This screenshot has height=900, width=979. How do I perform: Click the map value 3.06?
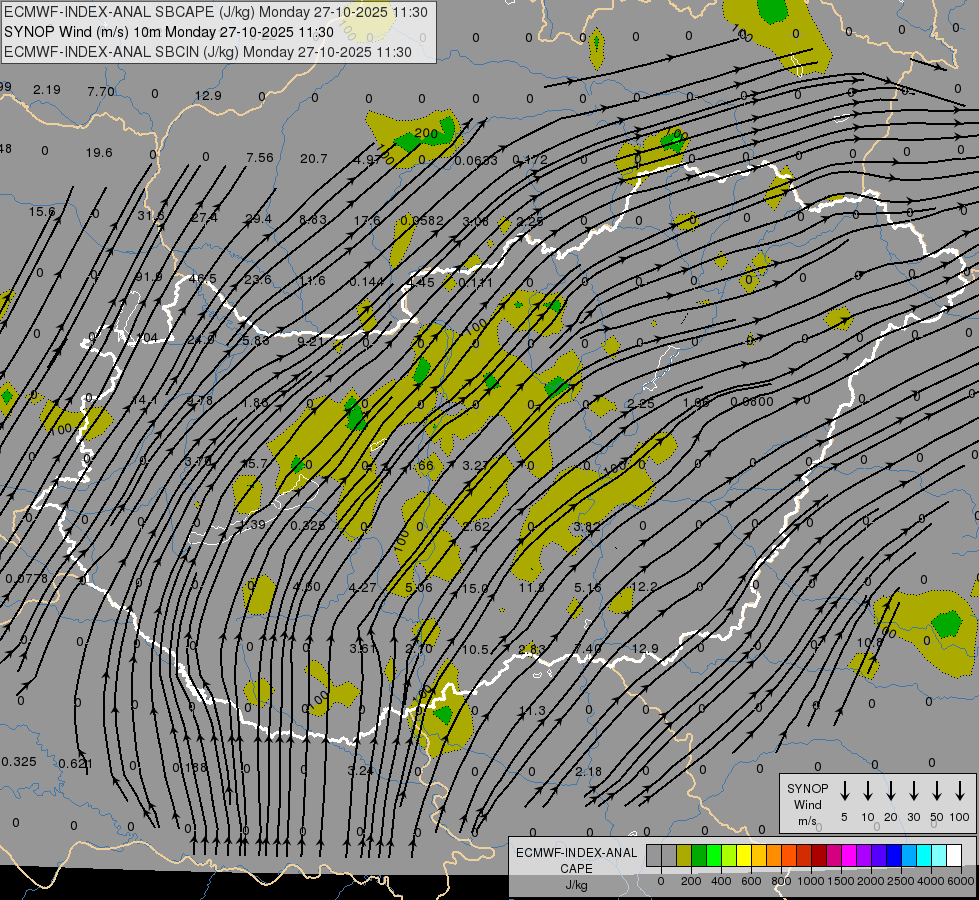click(476, 221)
